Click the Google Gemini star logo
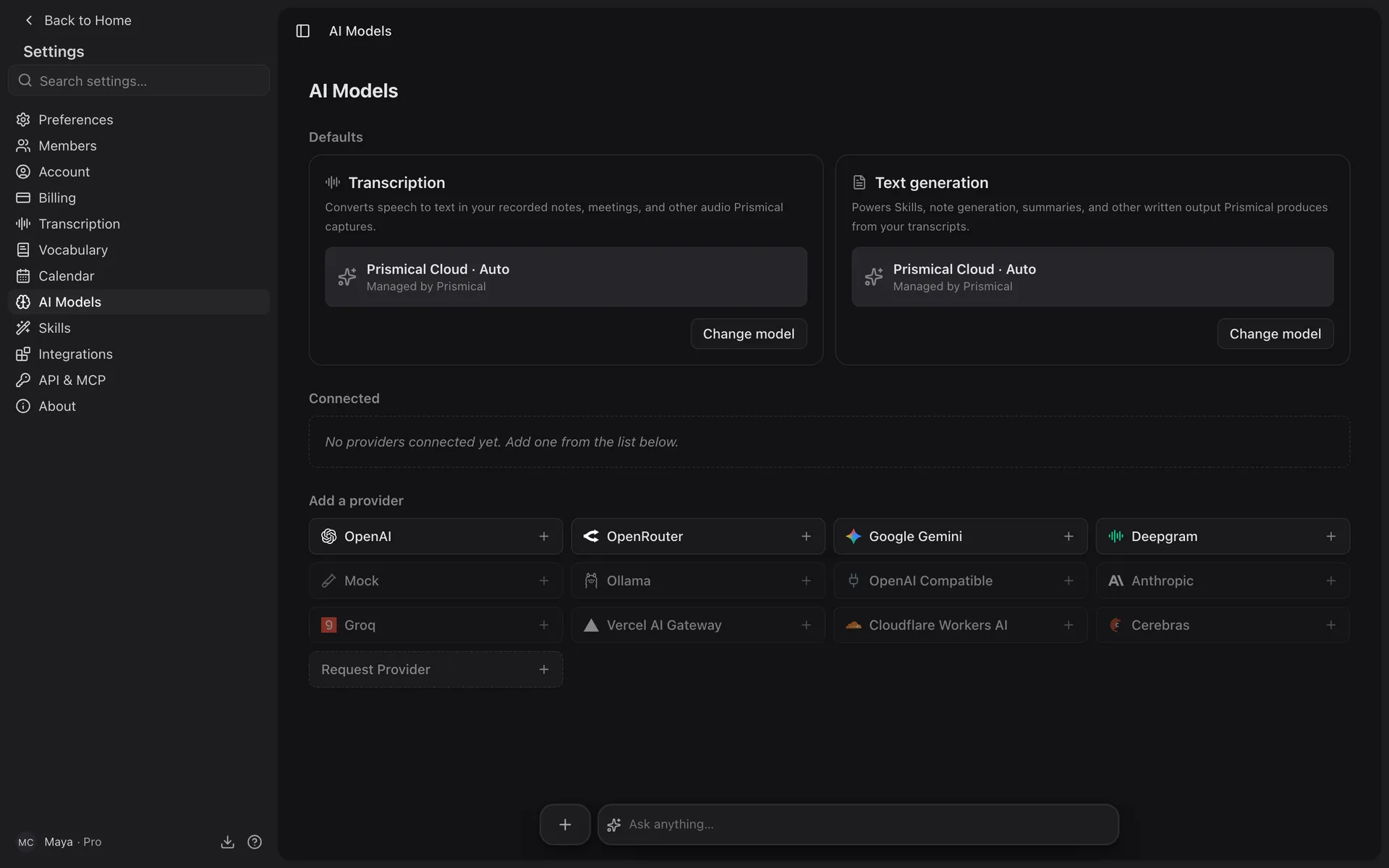This screenshot has width=1389, height=868. 854,536
